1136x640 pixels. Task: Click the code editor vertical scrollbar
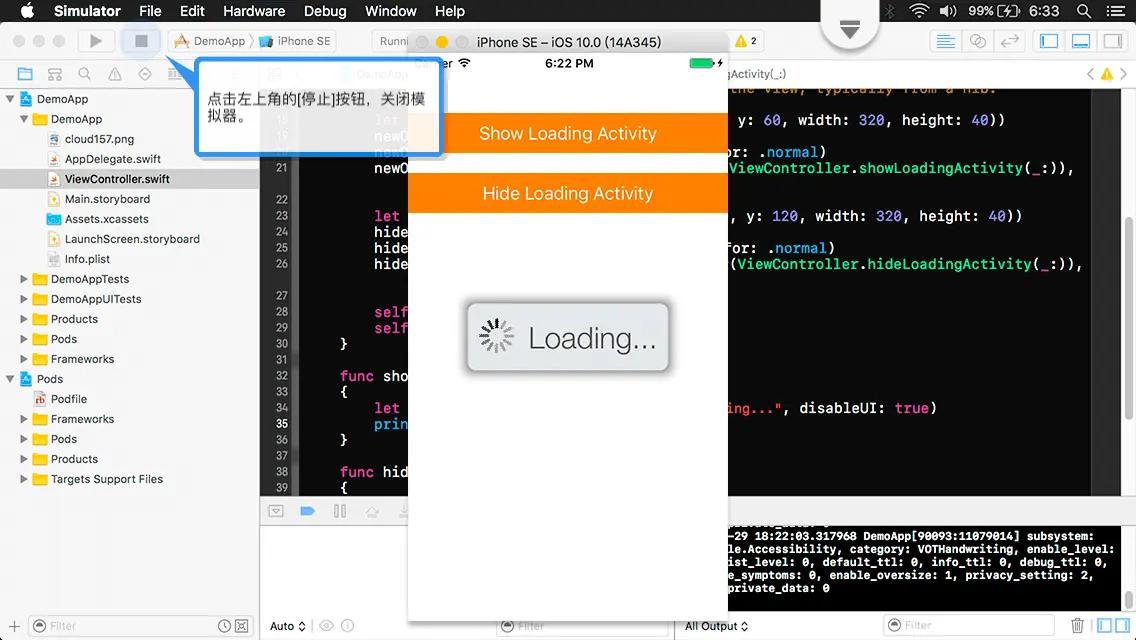[1129, 317]
